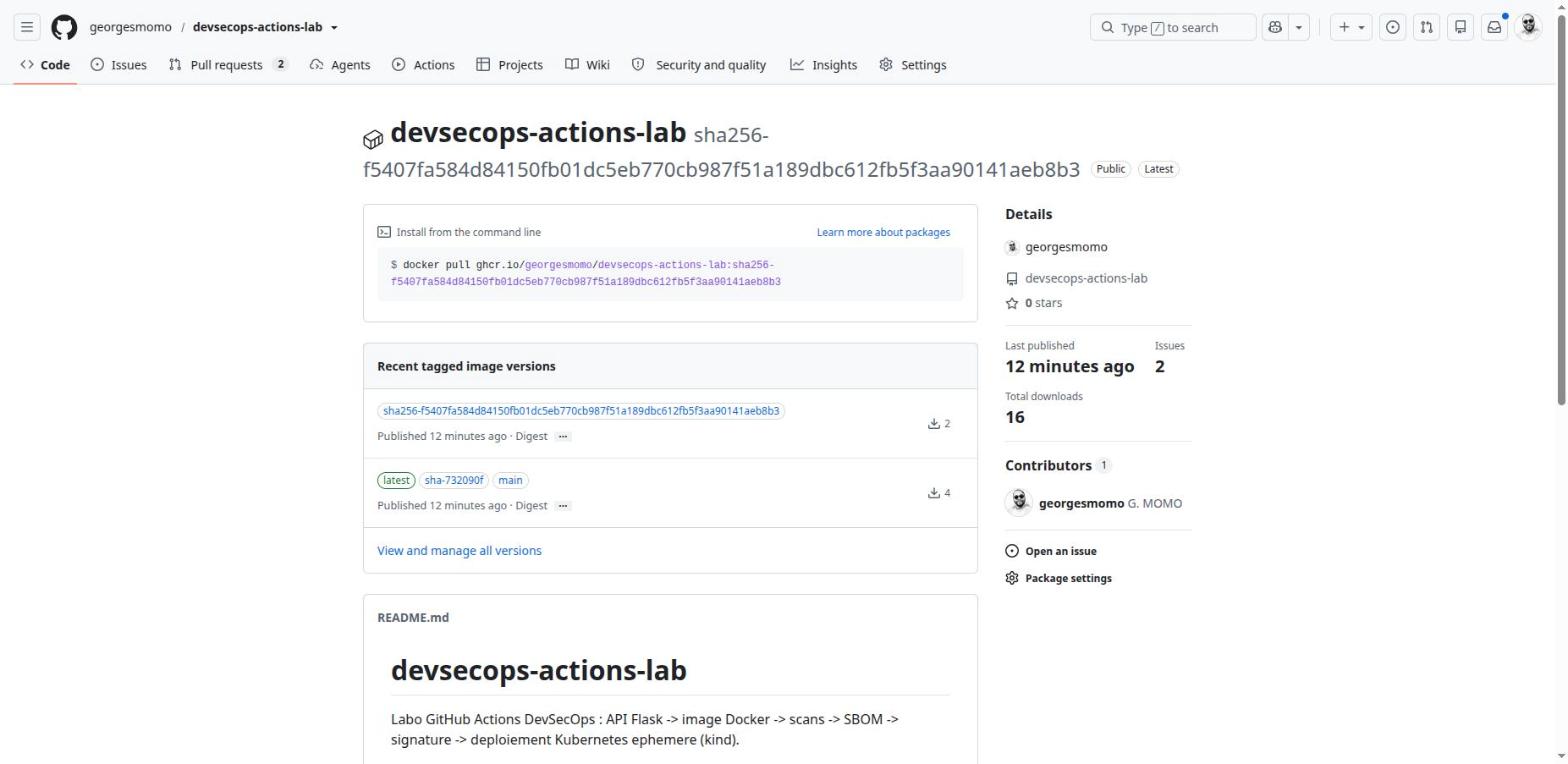
Task: Select the sha-732090f tag
Action: (454, 480)
